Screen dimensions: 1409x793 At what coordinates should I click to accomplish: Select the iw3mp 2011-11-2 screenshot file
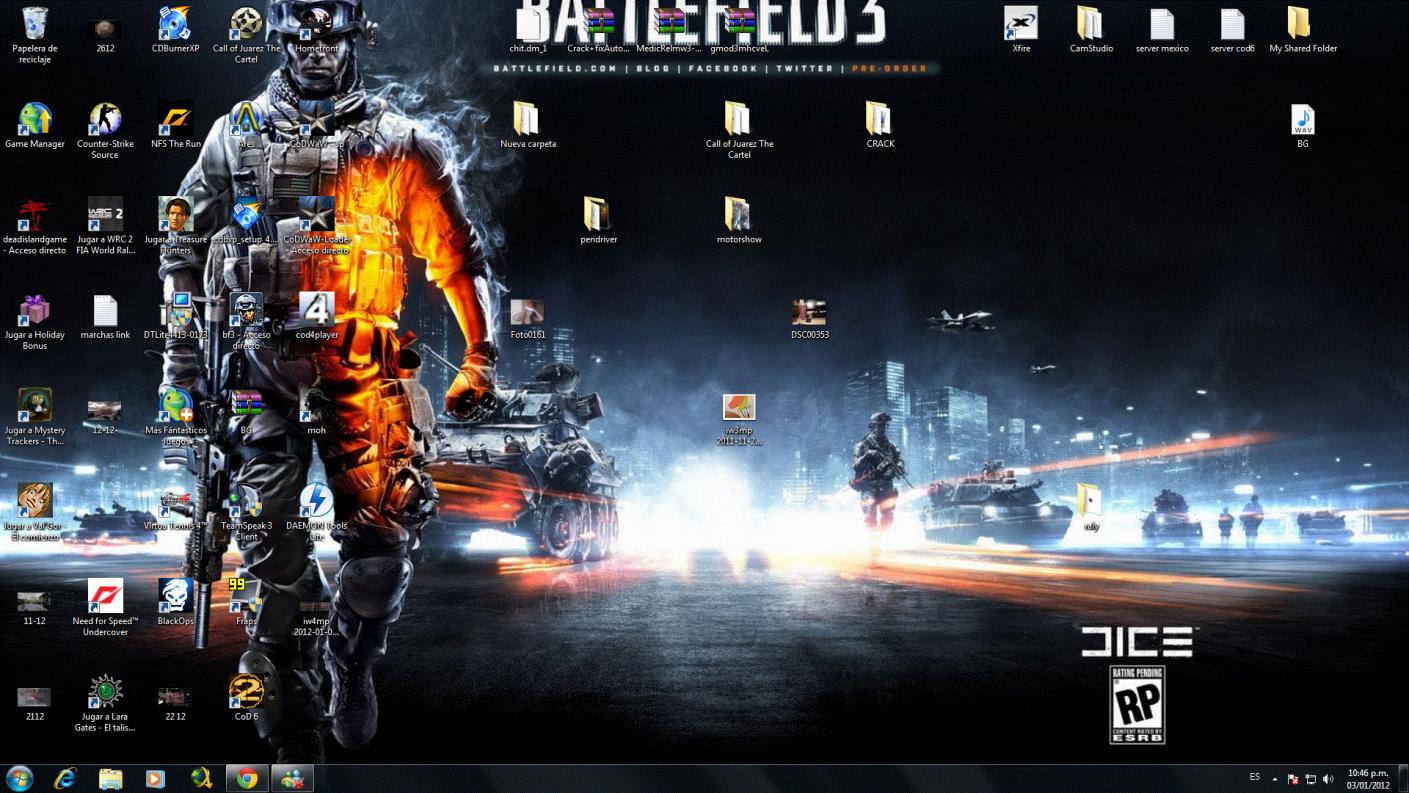click(x=739, y=407)
